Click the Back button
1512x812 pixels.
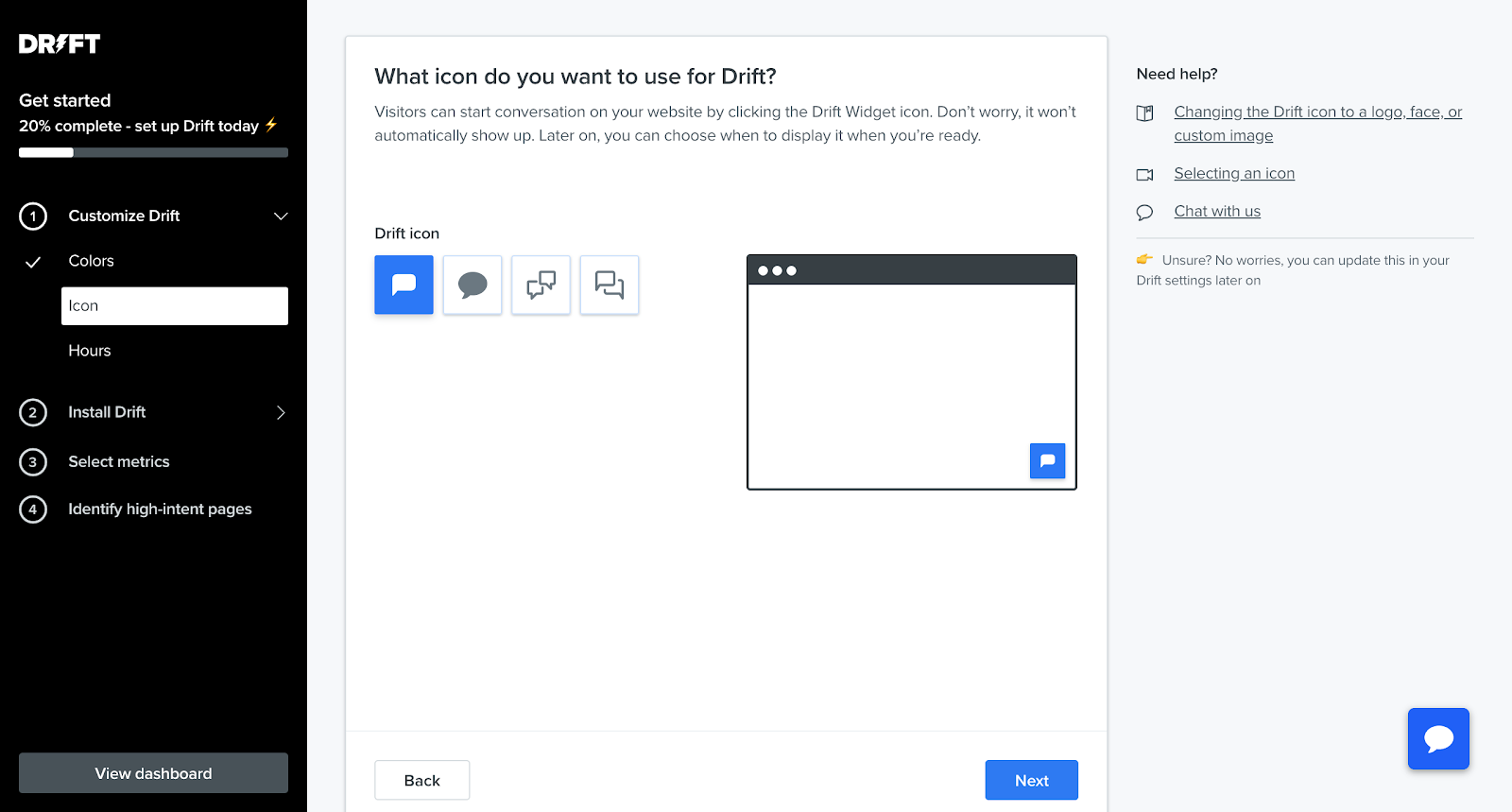point(422,780)
